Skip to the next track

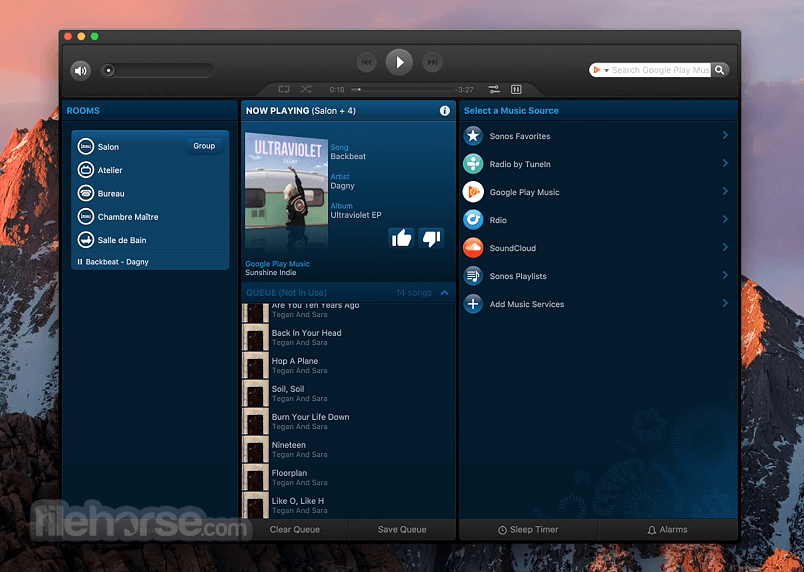432,62
